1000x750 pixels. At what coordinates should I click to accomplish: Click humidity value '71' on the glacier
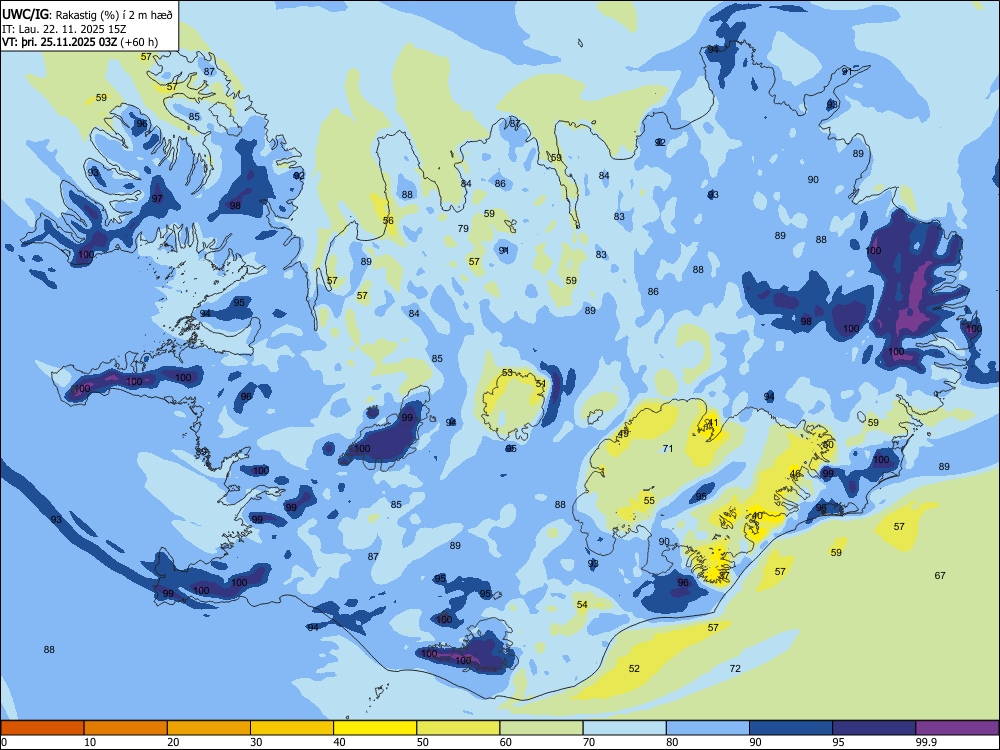(x=668, y=448)
